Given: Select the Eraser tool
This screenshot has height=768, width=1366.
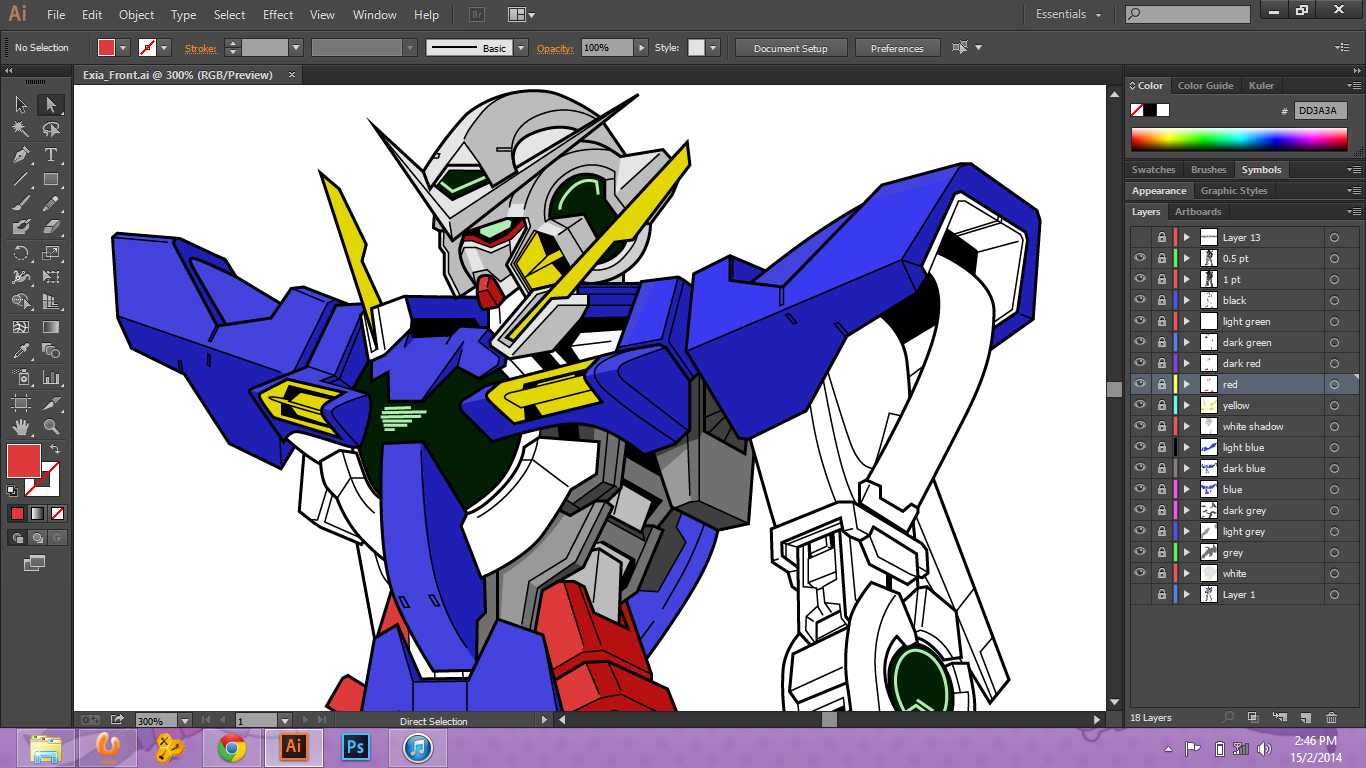Looking at the screenshot, I should [51, 228].
